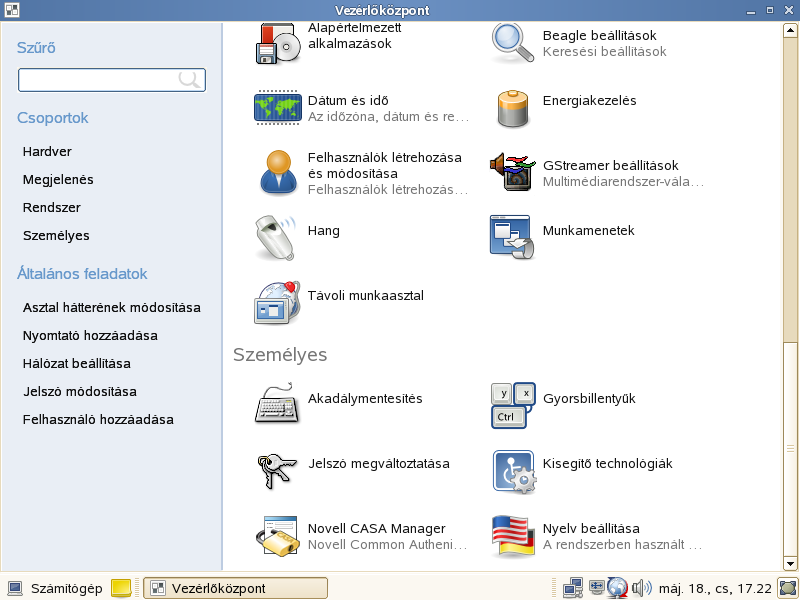
Task: Click the globe updater tray icon
Action: 617,588
